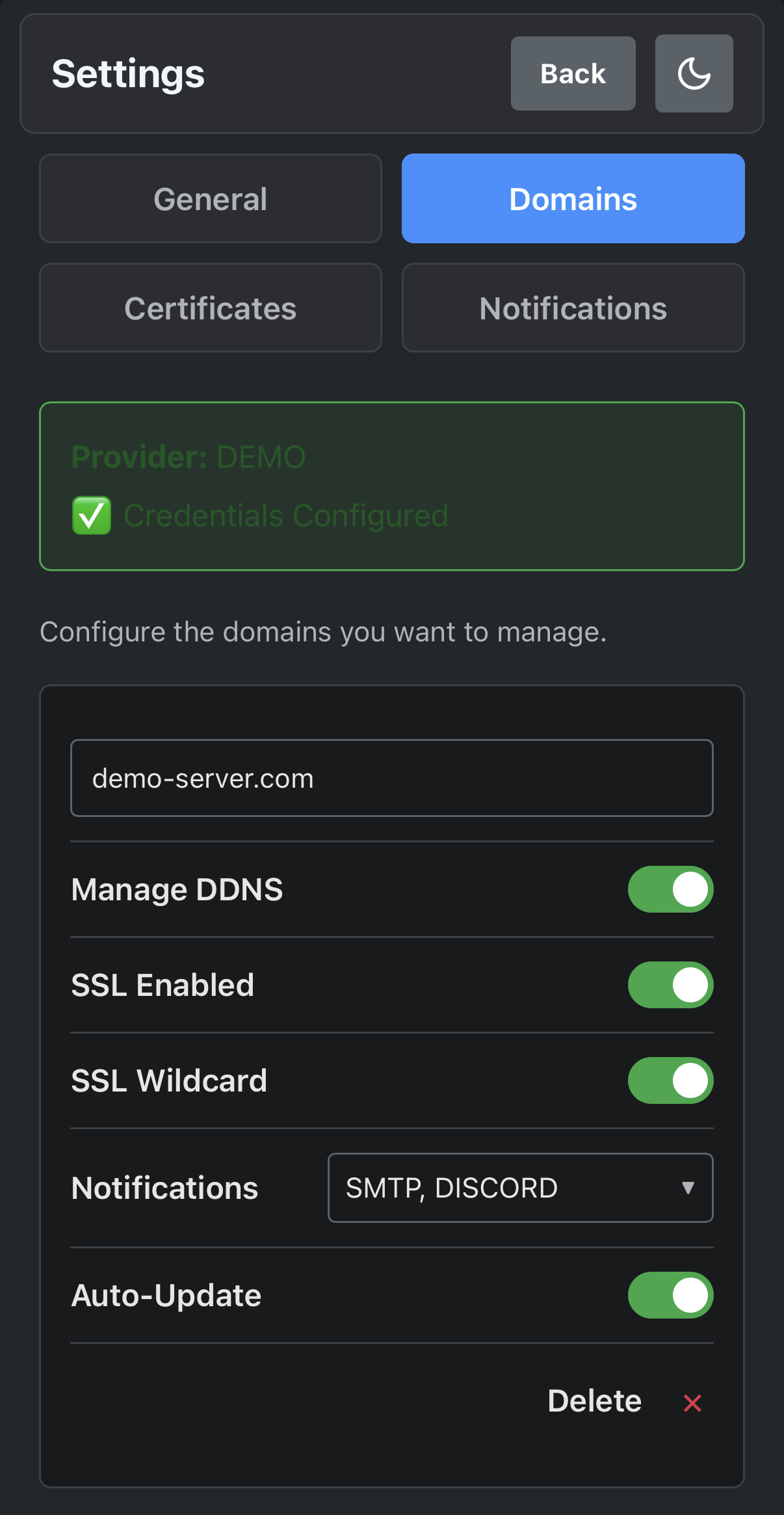The height and width of the screenshot is (1515, 784).
Task: Click the Auto-Update label text
Action: pyautogui.click(x=166, y=1295)
